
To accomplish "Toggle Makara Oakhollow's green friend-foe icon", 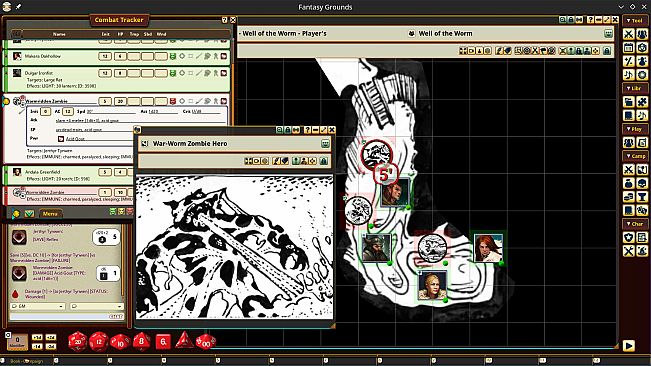I will coord(173,56).
